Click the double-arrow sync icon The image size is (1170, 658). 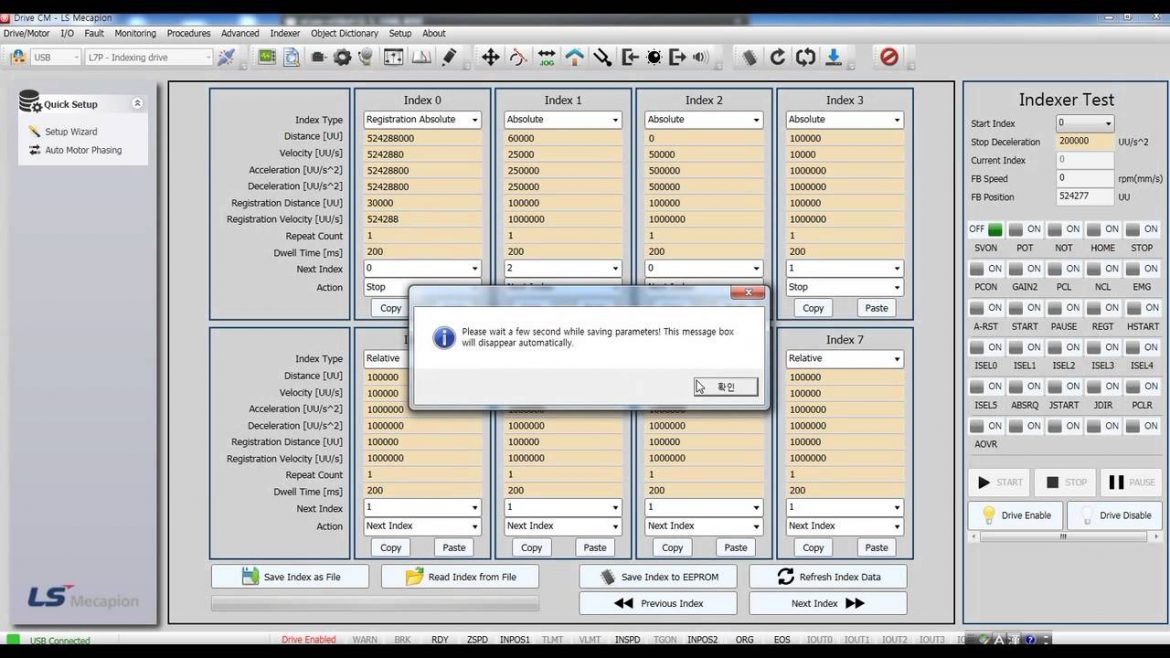pos(805,57)
